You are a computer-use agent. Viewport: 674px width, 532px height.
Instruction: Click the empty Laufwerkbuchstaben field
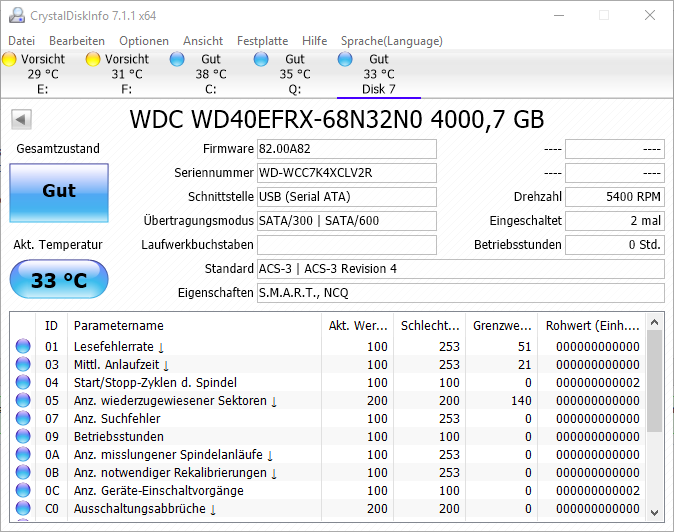tap(347, 245)
